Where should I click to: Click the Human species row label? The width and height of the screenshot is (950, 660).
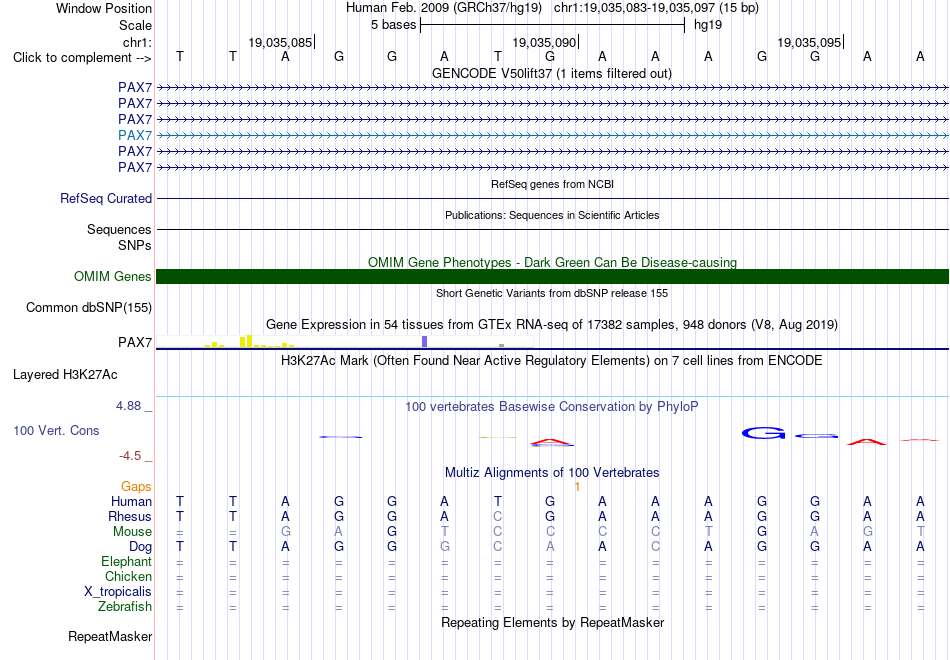click(131, 501)
